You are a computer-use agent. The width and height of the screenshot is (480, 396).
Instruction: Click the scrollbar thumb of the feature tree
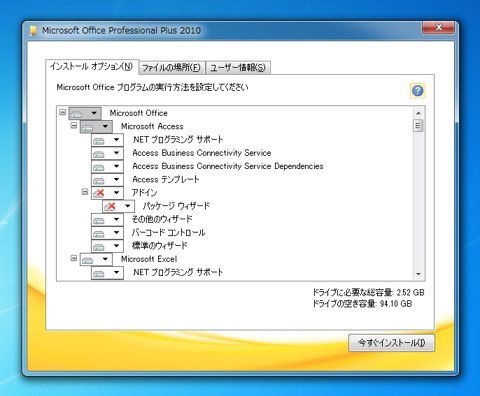418,126
